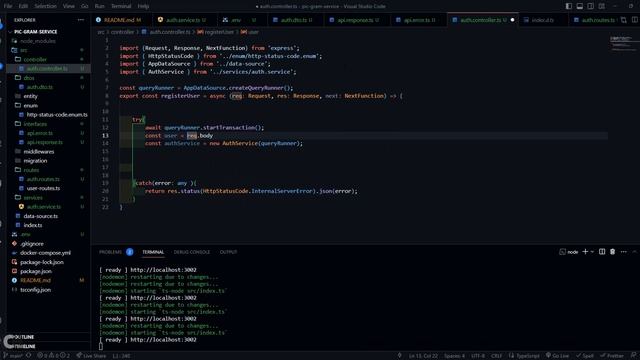Expand the node_modules folder
The image size is (640, 360).
(x=48, y=41)
